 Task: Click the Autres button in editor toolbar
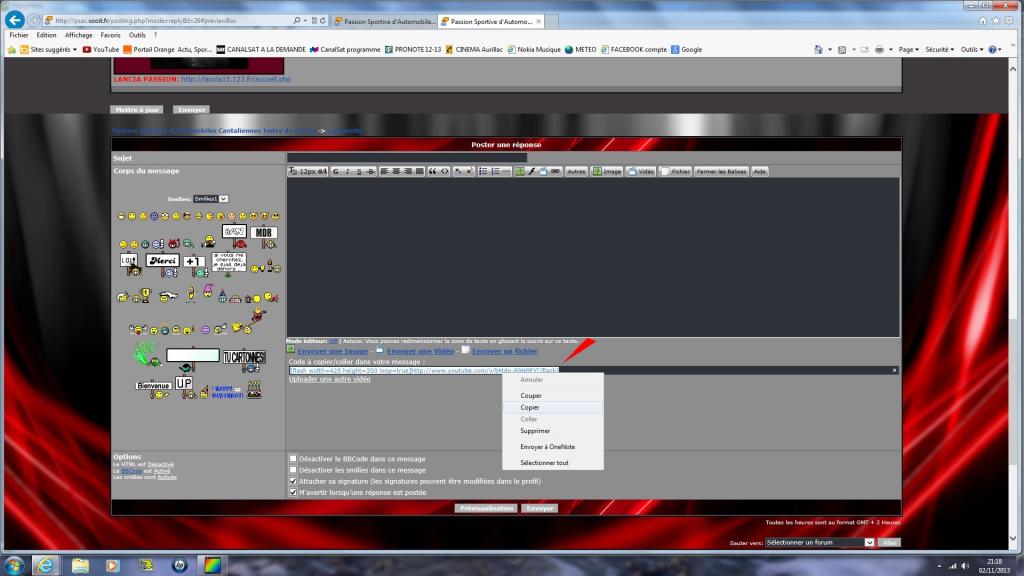pos(576,171)
